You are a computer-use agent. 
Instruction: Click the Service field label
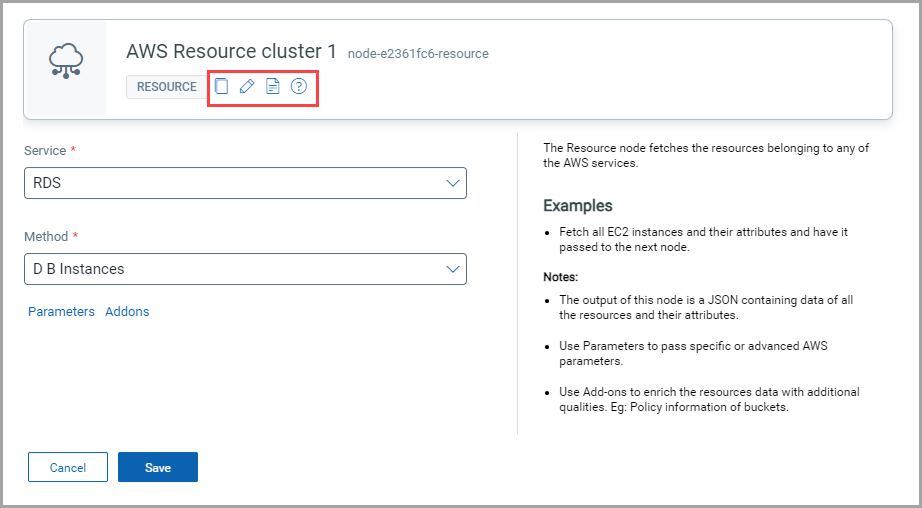(x=45, y=151)
